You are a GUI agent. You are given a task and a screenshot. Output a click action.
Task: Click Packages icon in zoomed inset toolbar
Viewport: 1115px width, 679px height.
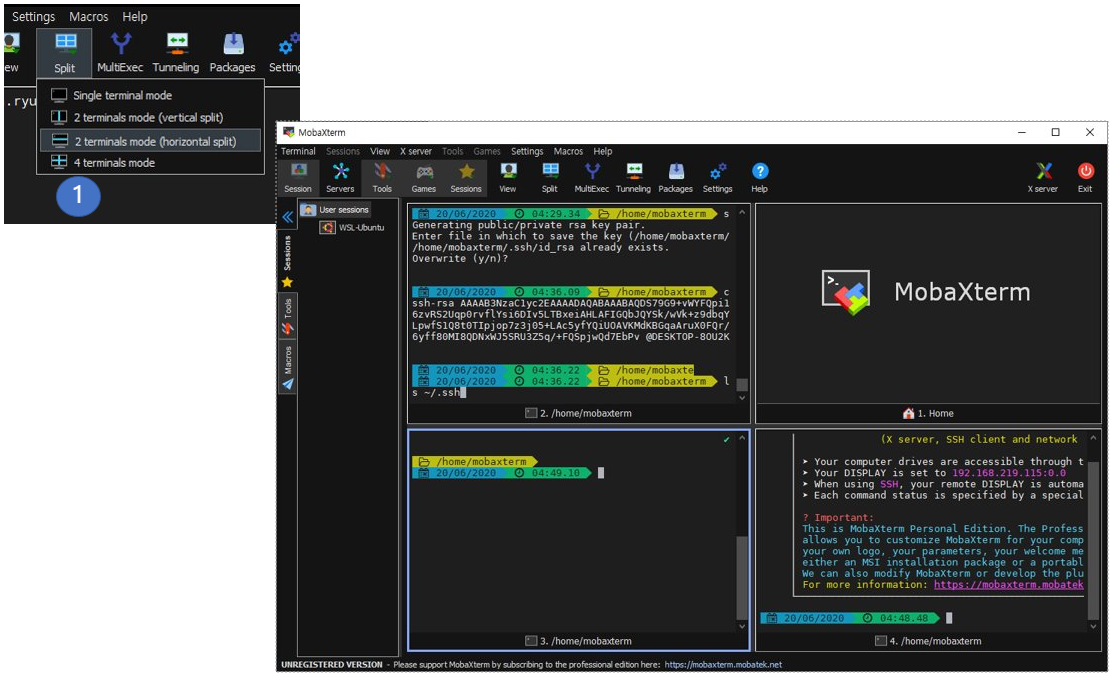coord(233,53)
